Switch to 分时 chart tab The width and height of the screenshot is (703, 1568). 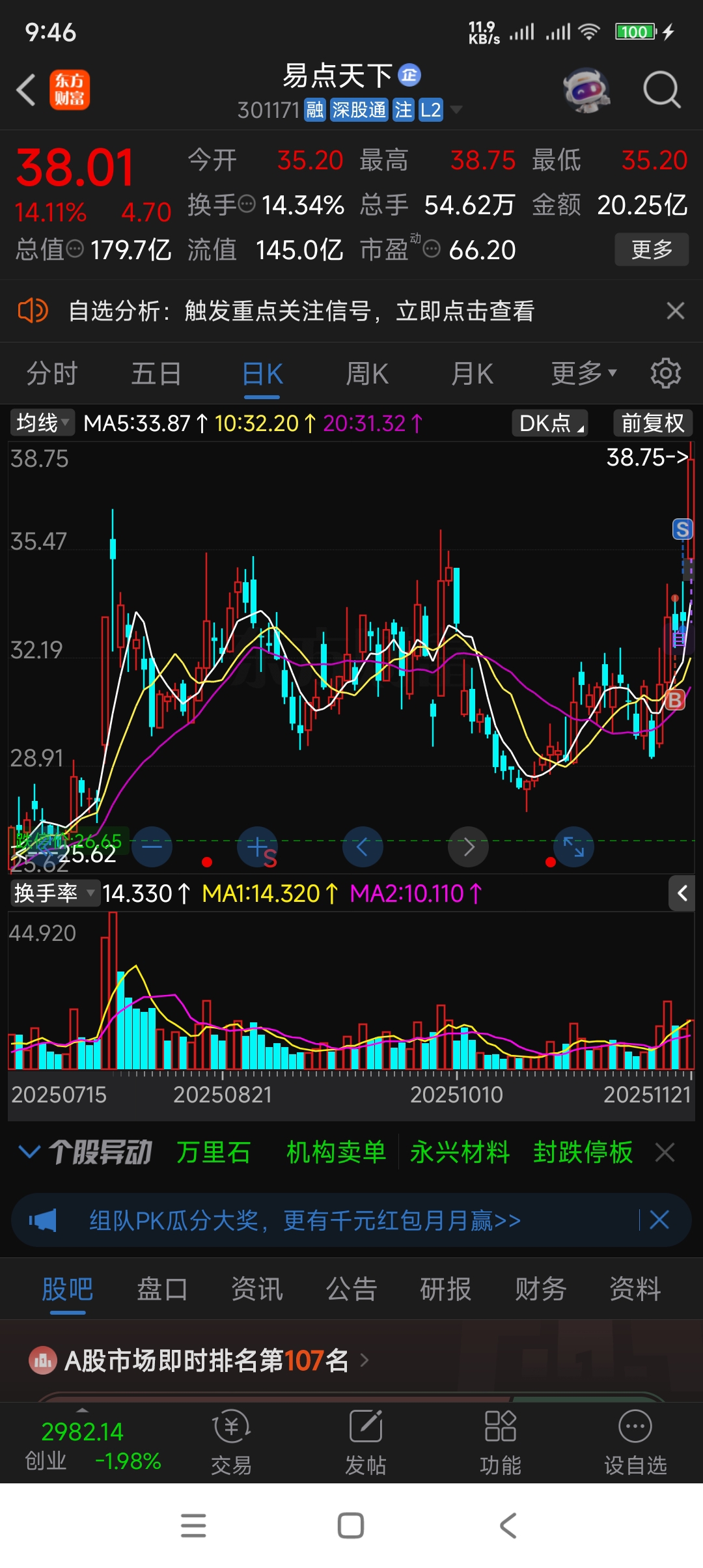(x=52, y=374)
